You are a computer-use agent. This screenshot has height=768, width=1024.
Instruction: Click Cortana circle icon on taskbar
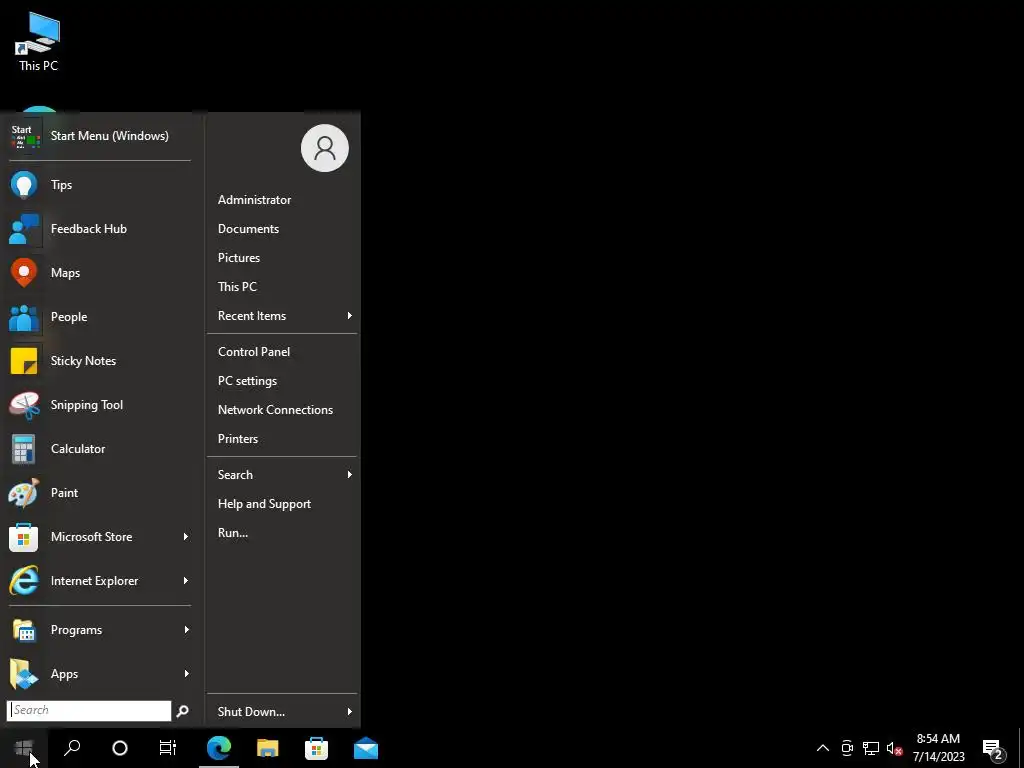click(120, 748)
